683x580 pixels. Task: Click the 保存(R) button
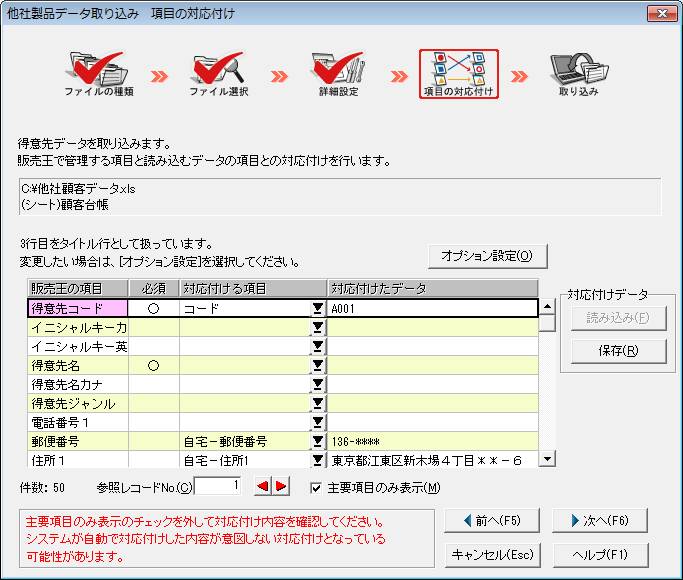click(x=618, y=351)
